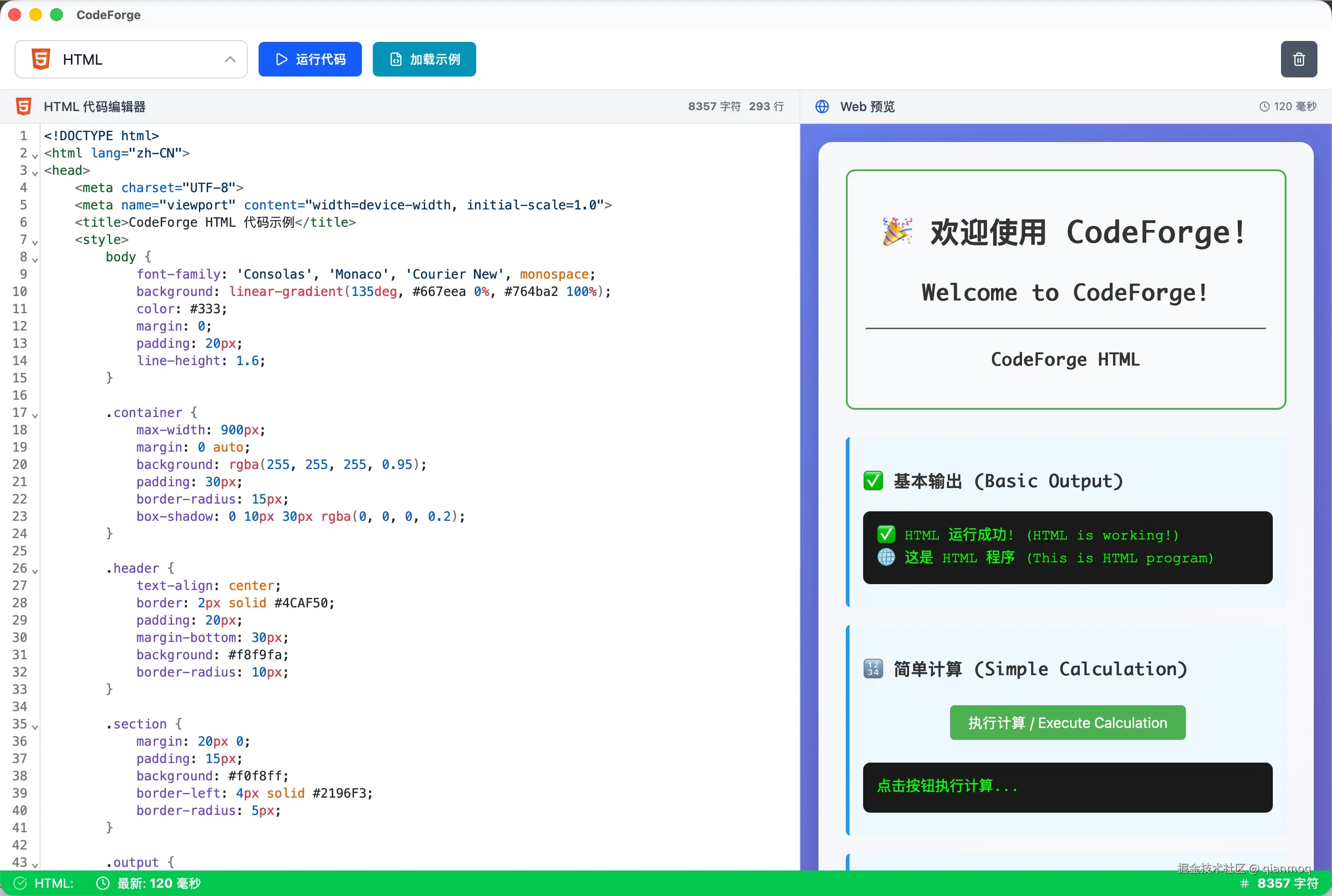Select the HTML 代码编辑器 panel header
1332x896 pixels.
pyautogui.click(x=95, y=106)
